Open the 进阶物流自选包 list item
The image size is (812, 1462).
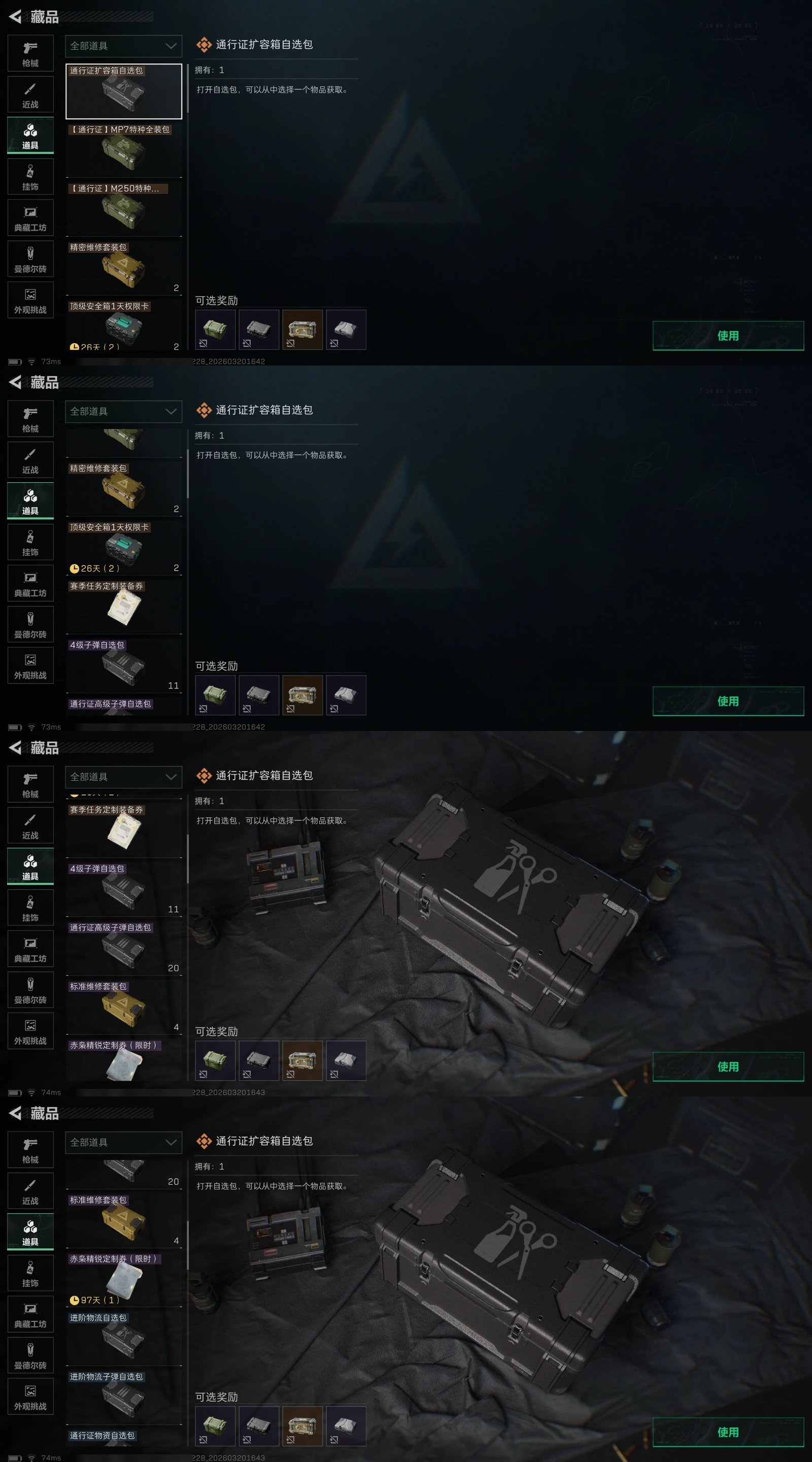tap(124, 1339)
